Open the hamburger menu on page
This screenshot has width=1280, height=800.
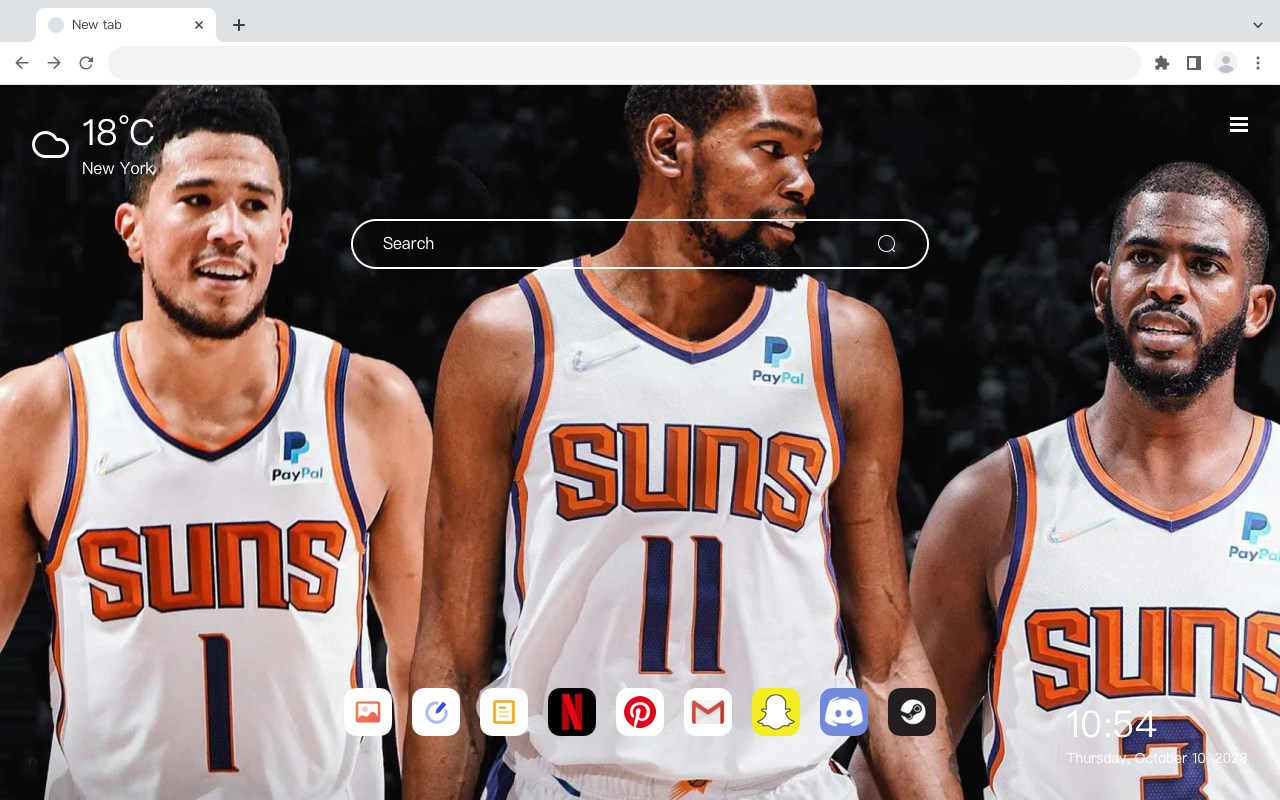(1239, 125)
